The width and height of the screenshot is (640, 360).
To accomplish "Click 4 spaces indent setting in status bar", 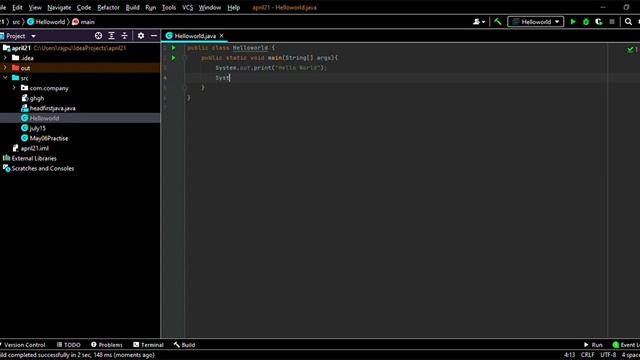I will point(631,355).
